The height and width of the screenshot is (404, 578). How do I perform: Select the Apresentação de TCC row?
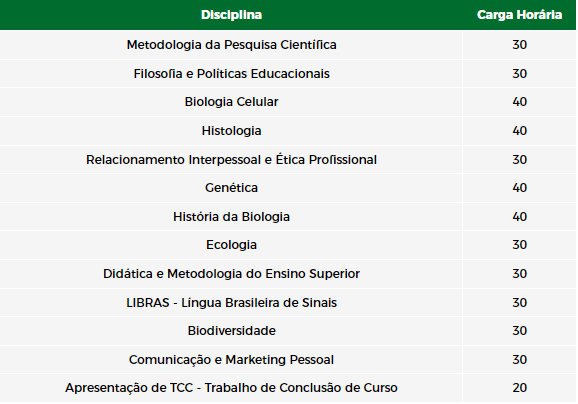coord(288,388)
